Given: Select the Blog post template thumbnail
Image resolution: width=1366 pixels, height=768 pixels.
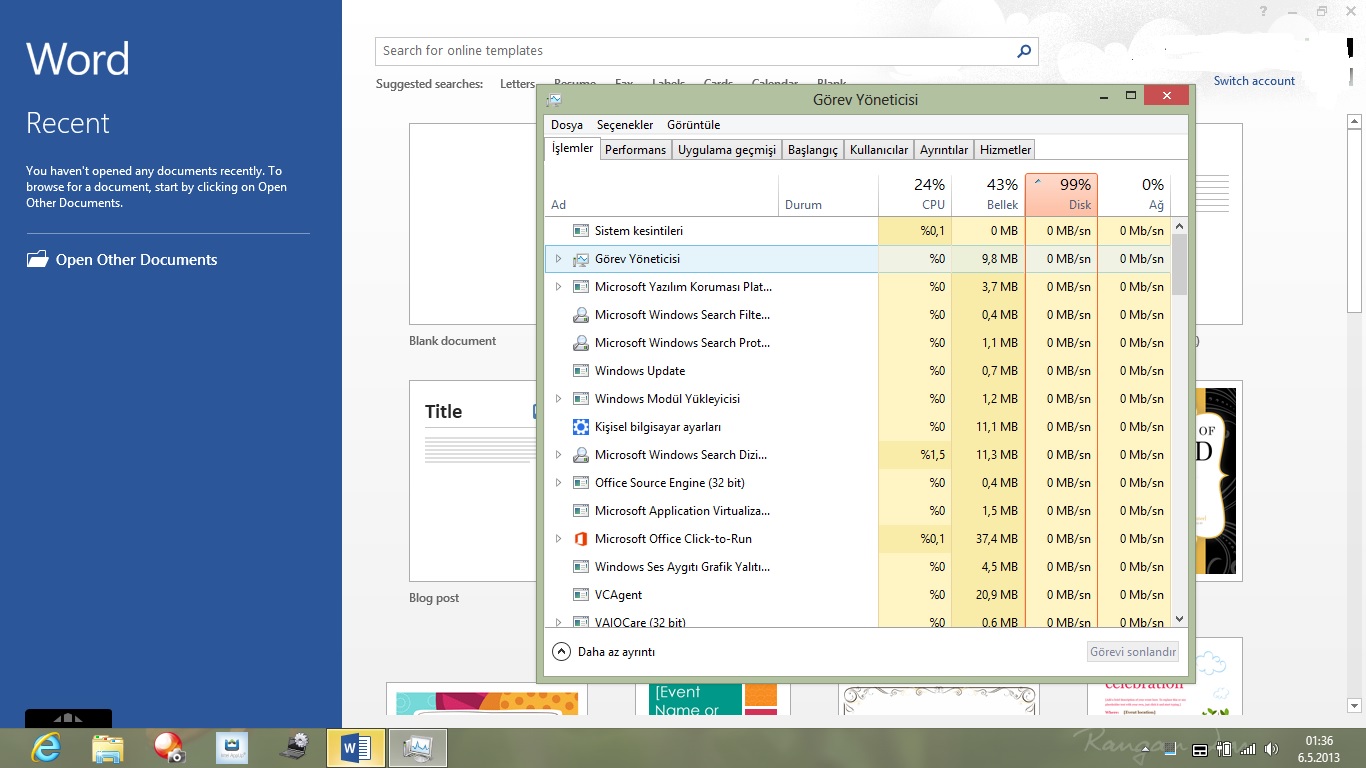Looking at the screenshot, I should pyautogui.click(x=473, y=481).
